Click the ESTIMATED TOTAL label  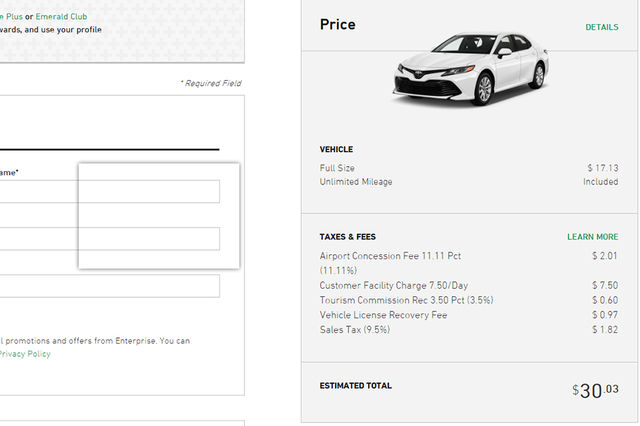355,385
